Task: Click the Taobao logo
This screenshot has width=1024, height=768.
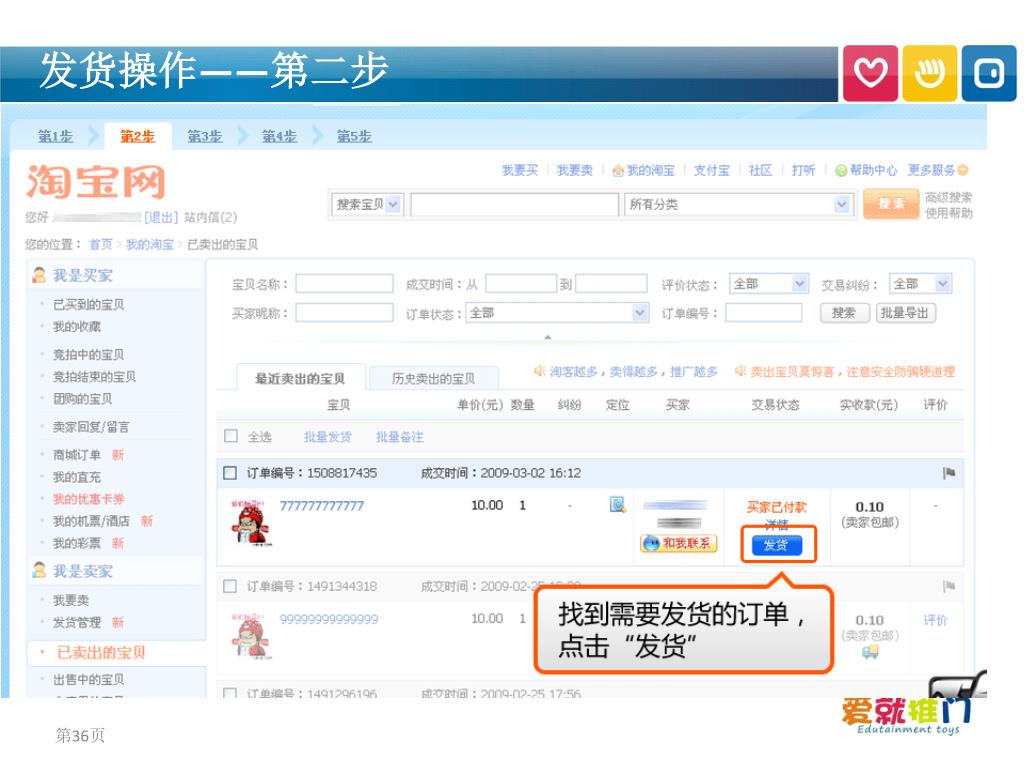Action: click(96, 181)
